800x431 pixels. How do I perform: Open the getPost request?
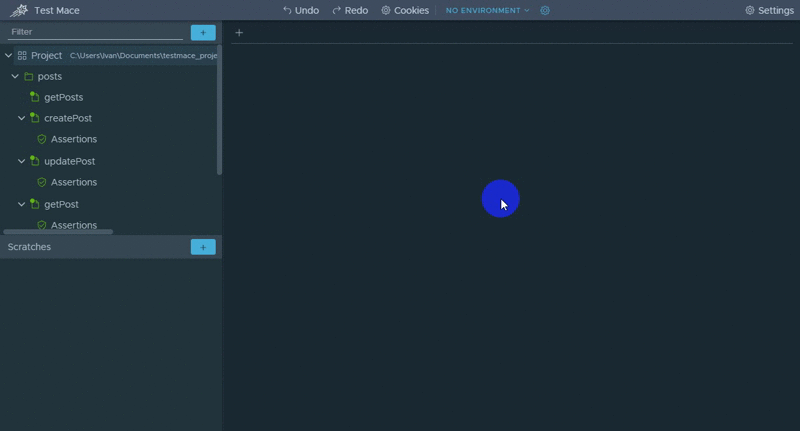pos(61,204)
